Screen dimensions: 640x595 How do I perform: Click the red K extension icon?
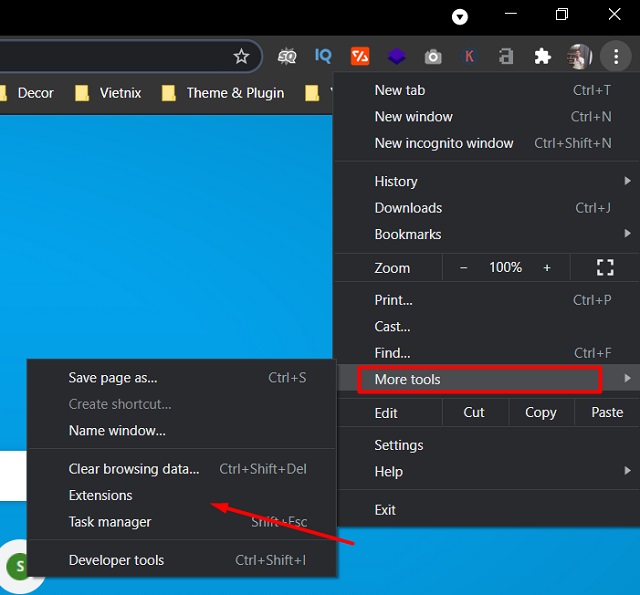click(x=469, y=56)
